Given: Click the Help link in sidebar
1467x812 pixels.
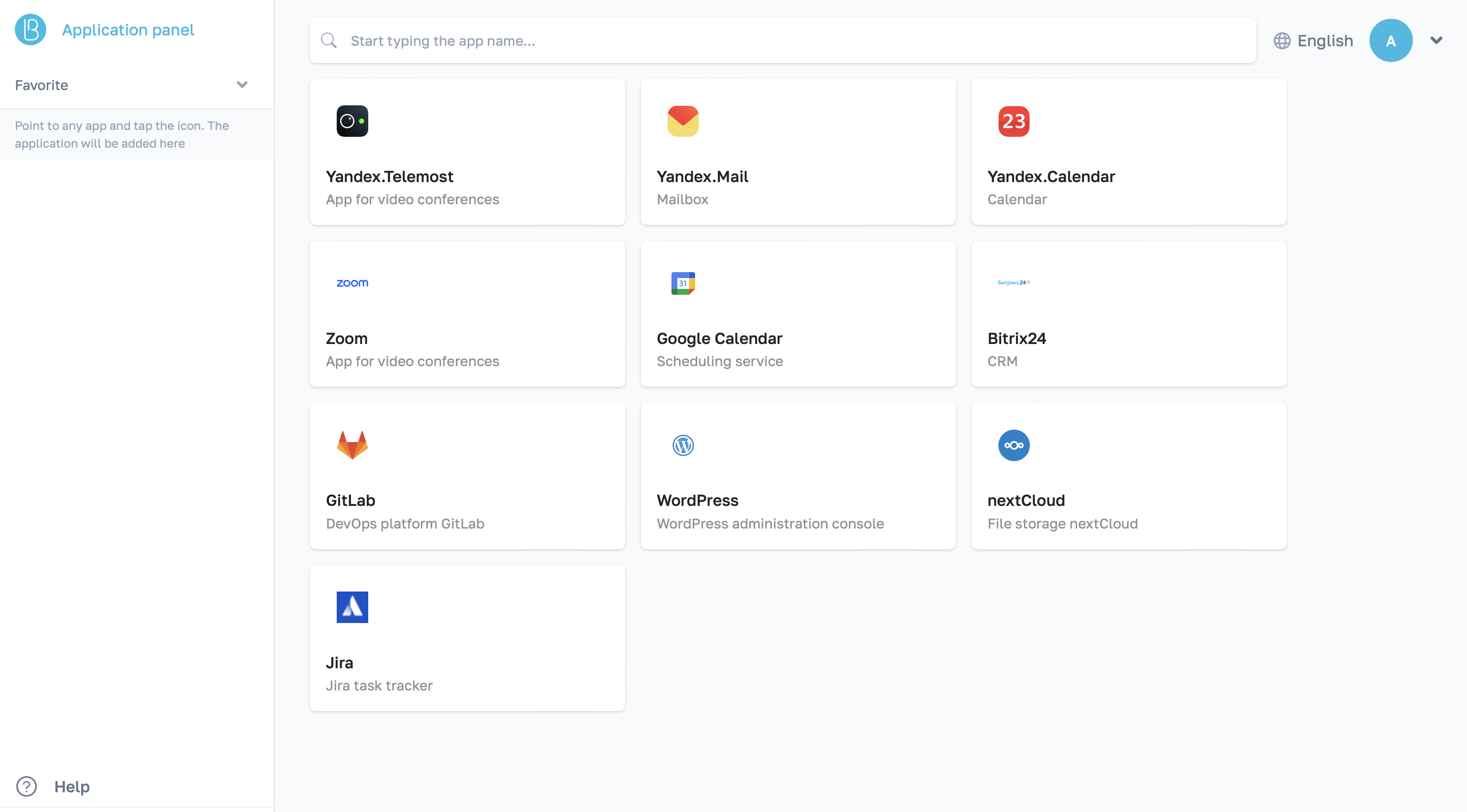Looking at the screenshot, I should (71, 786).
